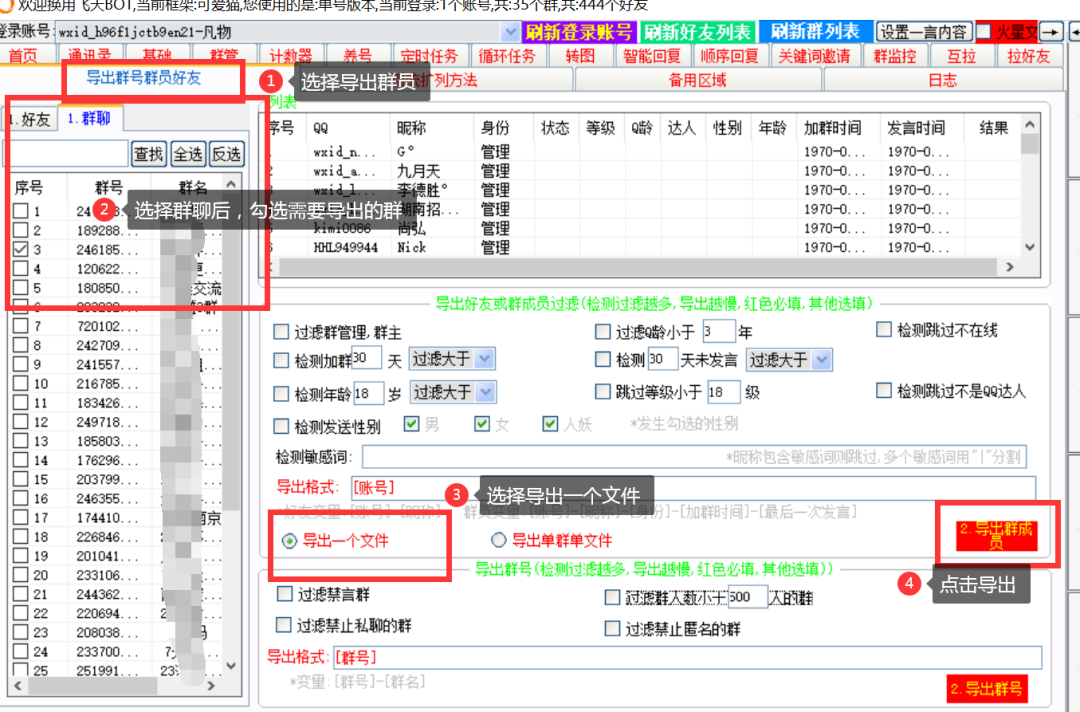Click the red 导出群号 button

(986, 688)
